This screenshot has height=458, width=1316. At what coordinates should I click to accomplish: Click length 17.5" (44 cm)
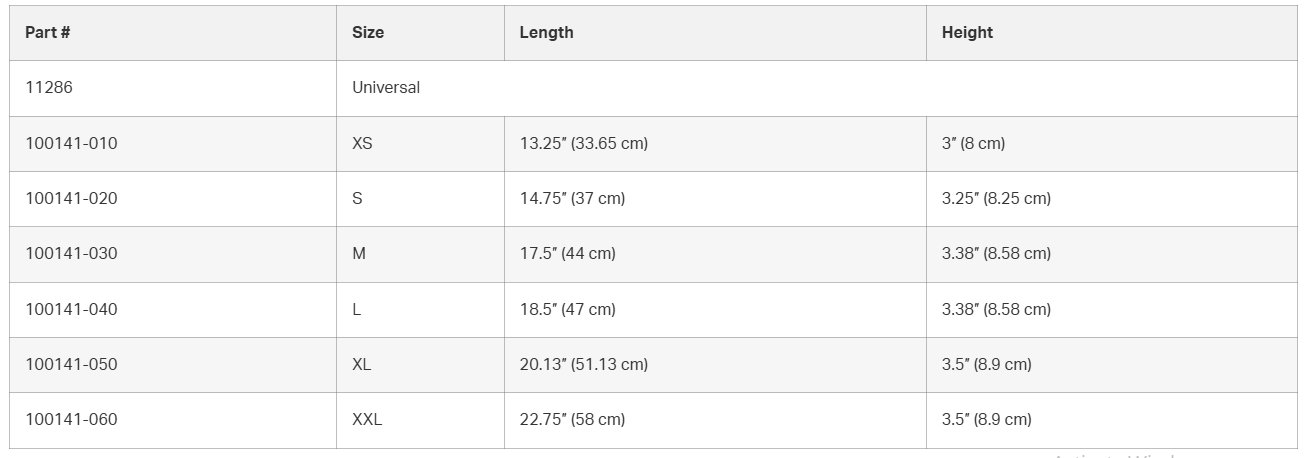coord(567,253)
